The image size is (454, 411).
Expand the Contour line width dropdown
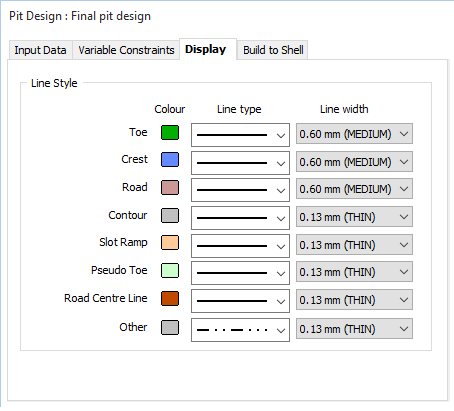pyautogui.click(x=354, y=217)
